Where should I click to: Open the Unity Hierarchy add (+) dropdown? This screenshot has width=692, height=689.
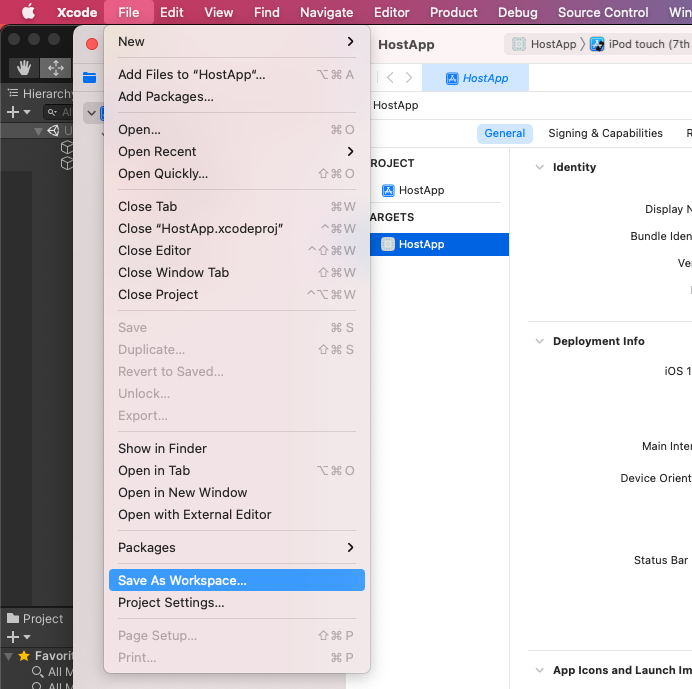click(18, 112)
